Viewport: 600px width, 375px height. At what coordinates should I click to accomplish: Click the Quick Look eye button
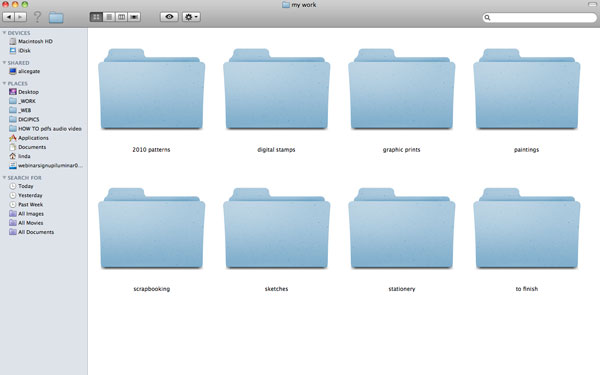coord(169,17)
